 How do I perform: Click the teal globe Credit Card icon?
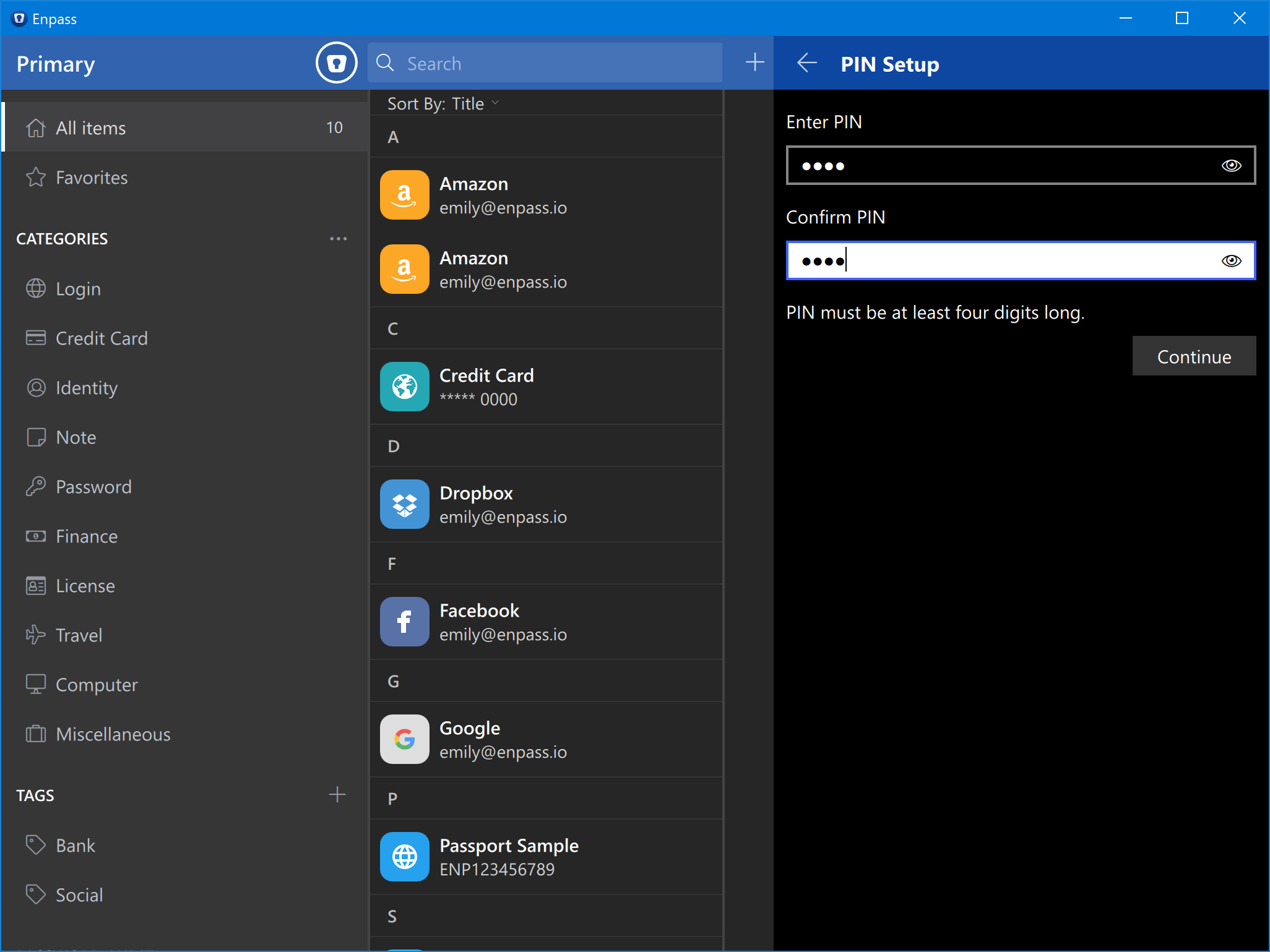[404, 387]
